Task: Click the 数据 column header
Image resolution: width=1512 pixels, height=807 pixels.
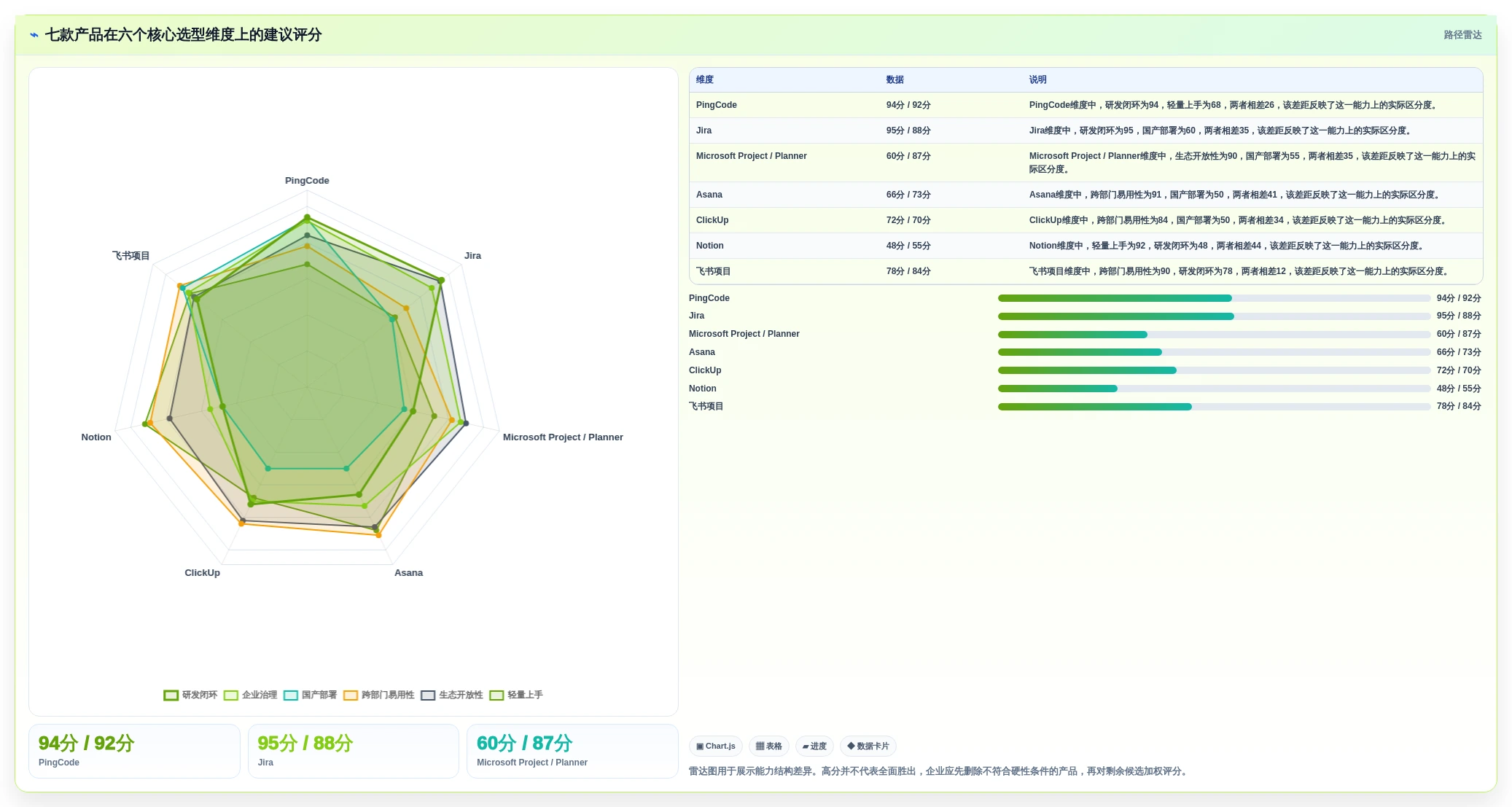Action: pyautogui.click(x=895, y=79)
